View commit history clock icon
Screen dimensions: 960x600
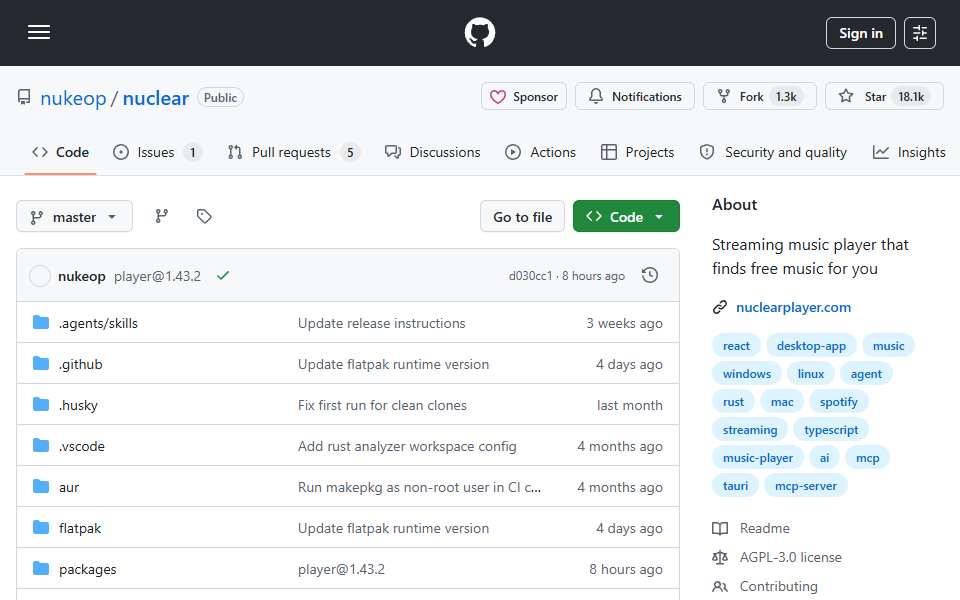pos(650,276)
